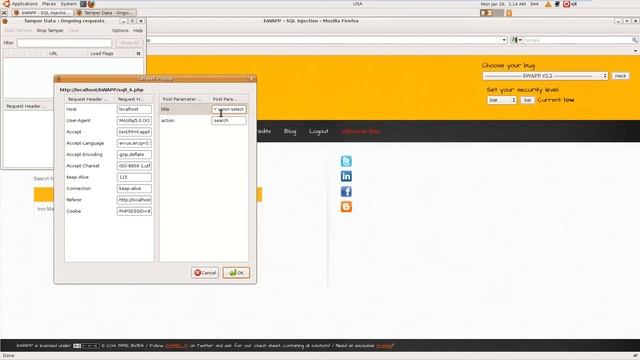
Task: Click the Cookie header value field
Action: coord(134,211)
